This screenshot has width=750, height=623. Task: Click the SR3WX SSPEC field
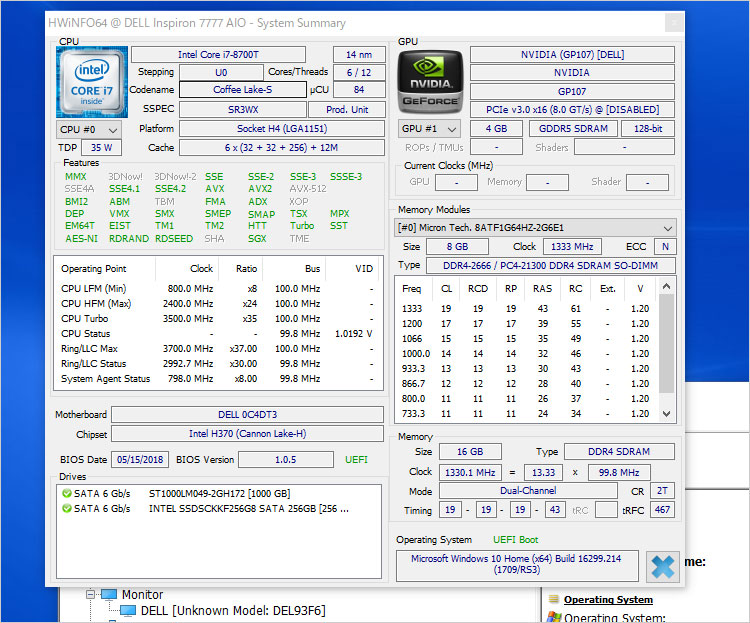243,110
